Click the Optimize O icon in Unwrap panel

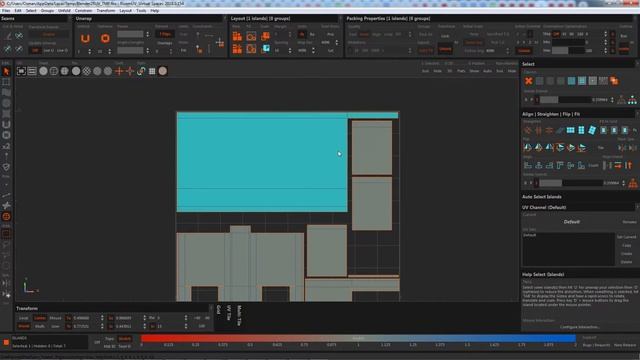pyautogui.click(x=105, y=38)
